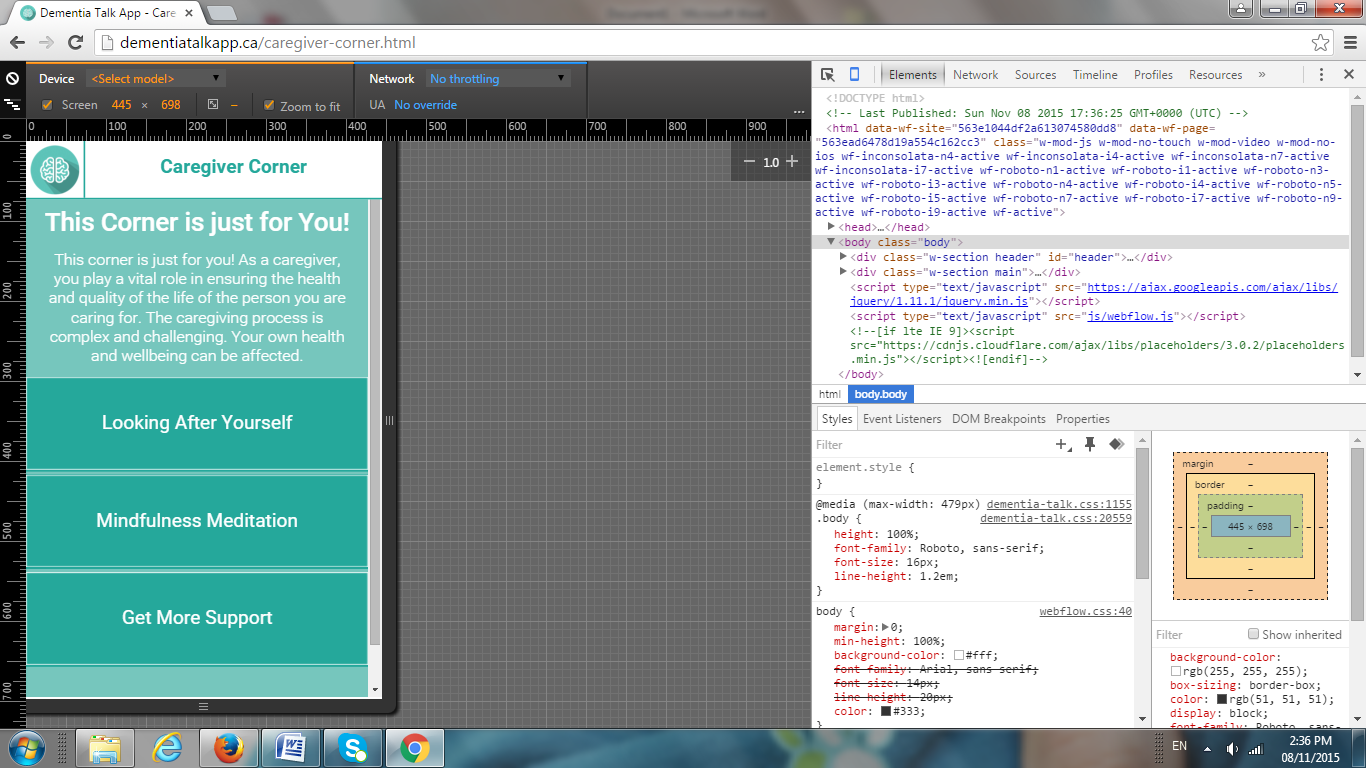The image size is (1366, 768).
Task: Click Looking After Yourself button
Action: click(197, 423)
